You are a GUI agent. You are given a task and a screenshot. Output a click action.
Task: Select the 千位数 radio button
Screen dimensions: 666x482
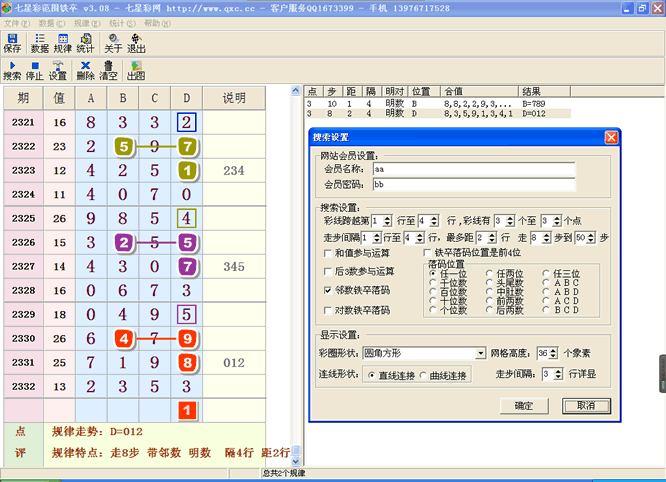pos(432,282)
